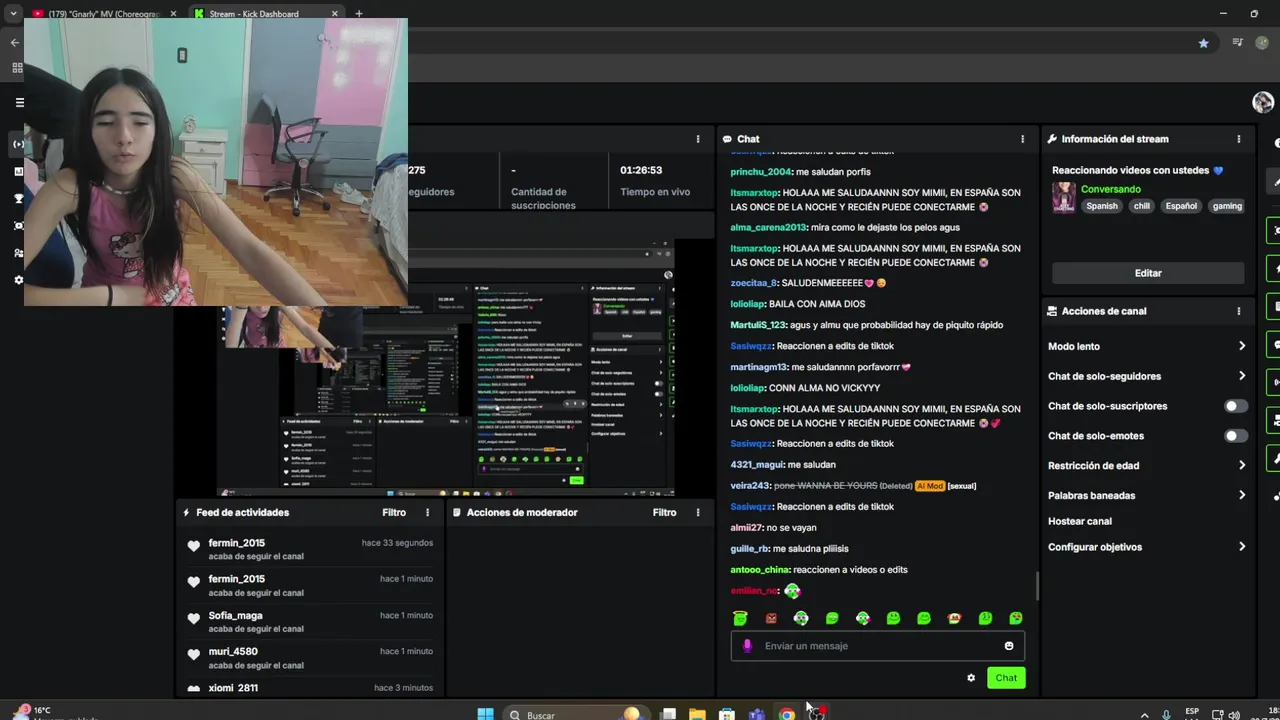Click username zoecitaa_8 in chat
Image resolution: width=1280 pixels, height=720 pixels.
(753, 283)
